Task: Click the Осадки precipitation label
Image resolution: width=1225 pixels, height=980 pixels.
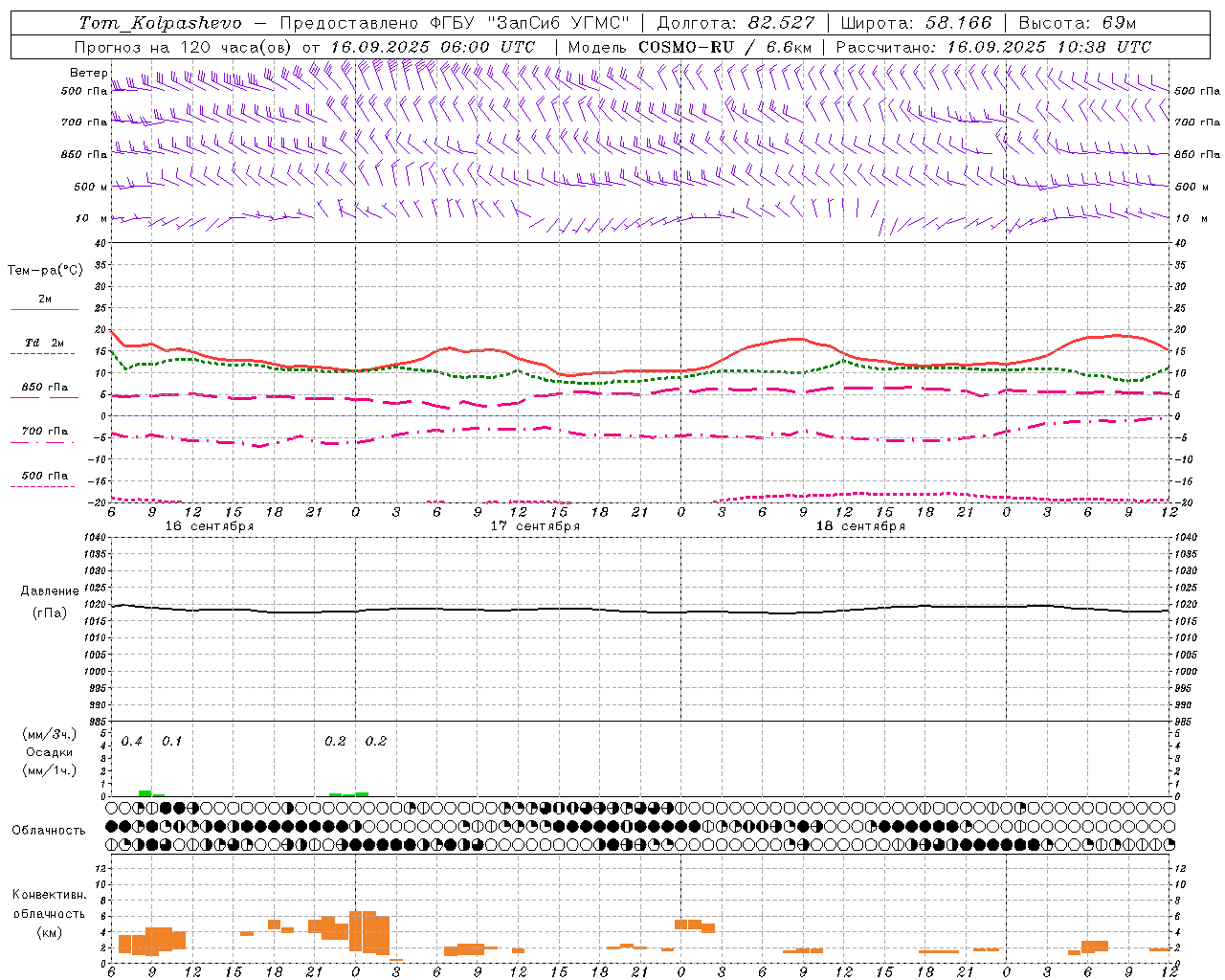Action: click(x=50, y=752)
